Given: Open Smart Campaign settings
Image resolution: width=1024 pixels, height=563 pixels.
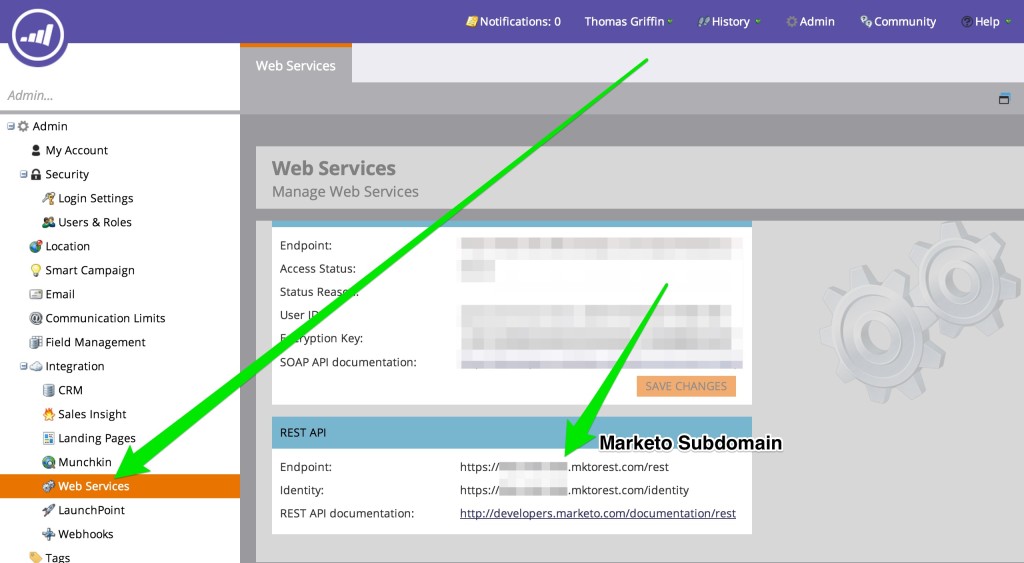Looking at the screenshot, I should [x=89, y=270].
